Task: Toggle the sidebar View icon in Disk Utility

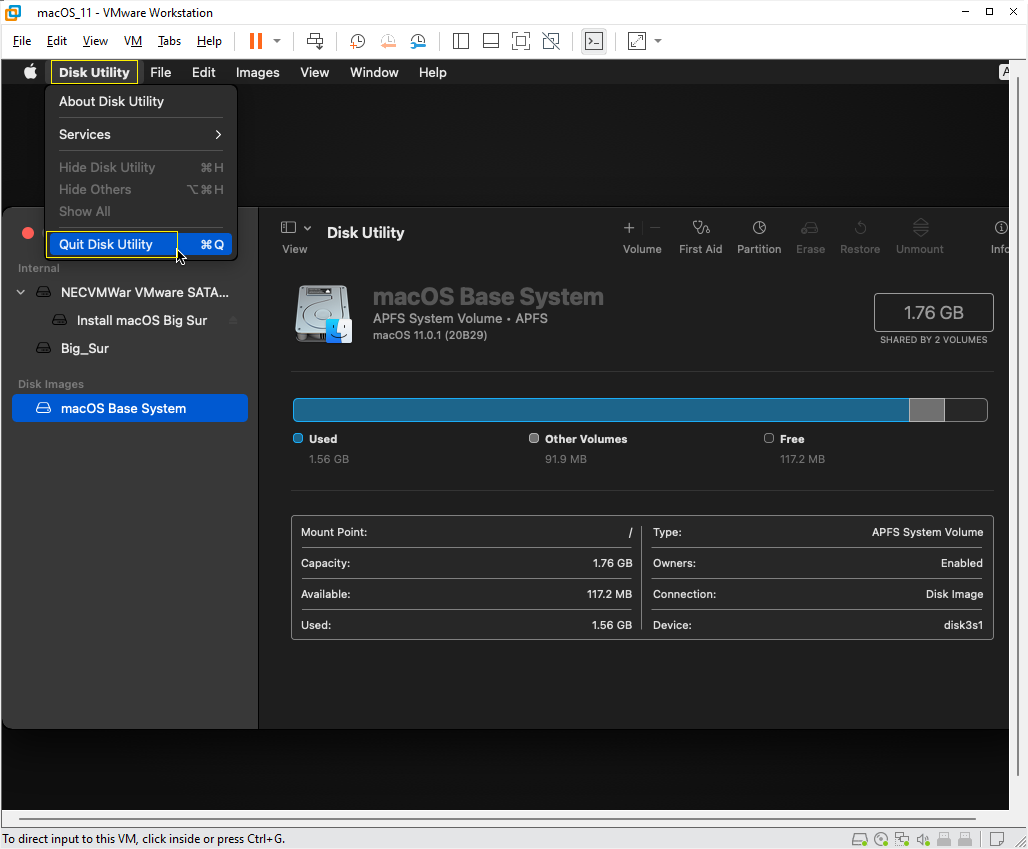Action: tap(288, 227)
